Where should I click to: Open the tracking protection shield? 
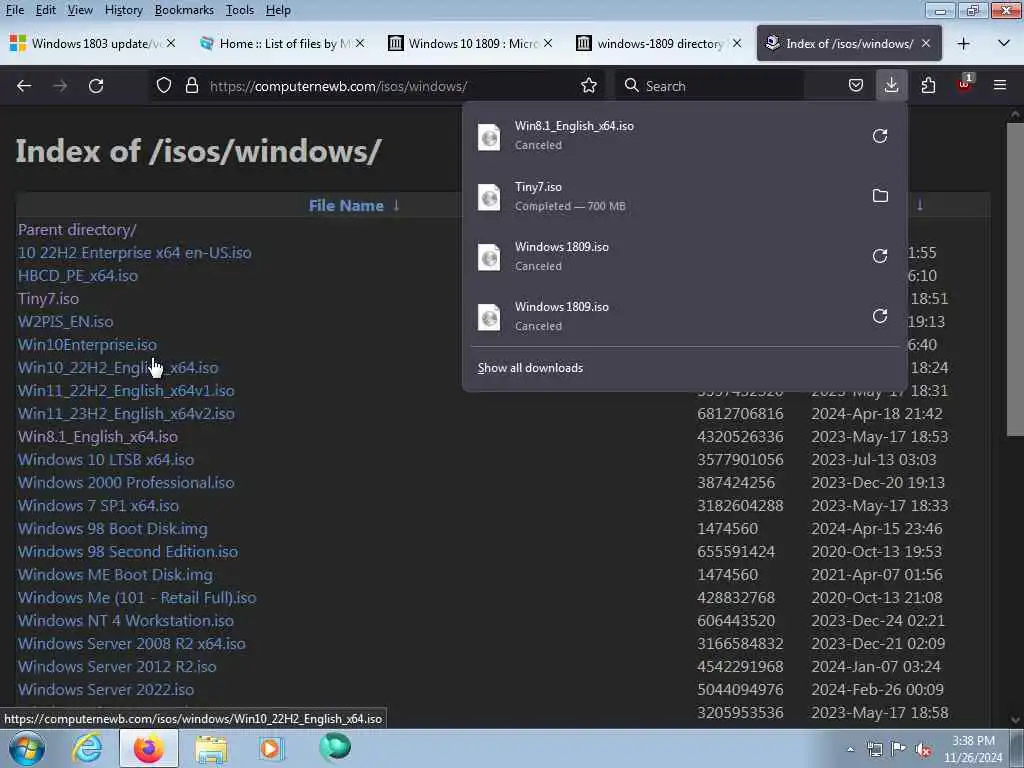tap(164, 86)
